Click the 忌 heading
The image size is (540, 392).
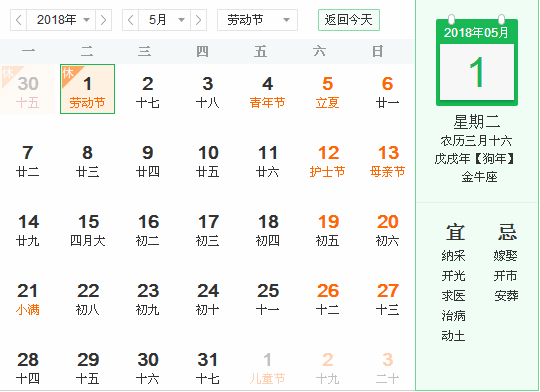tap(507, 231)
